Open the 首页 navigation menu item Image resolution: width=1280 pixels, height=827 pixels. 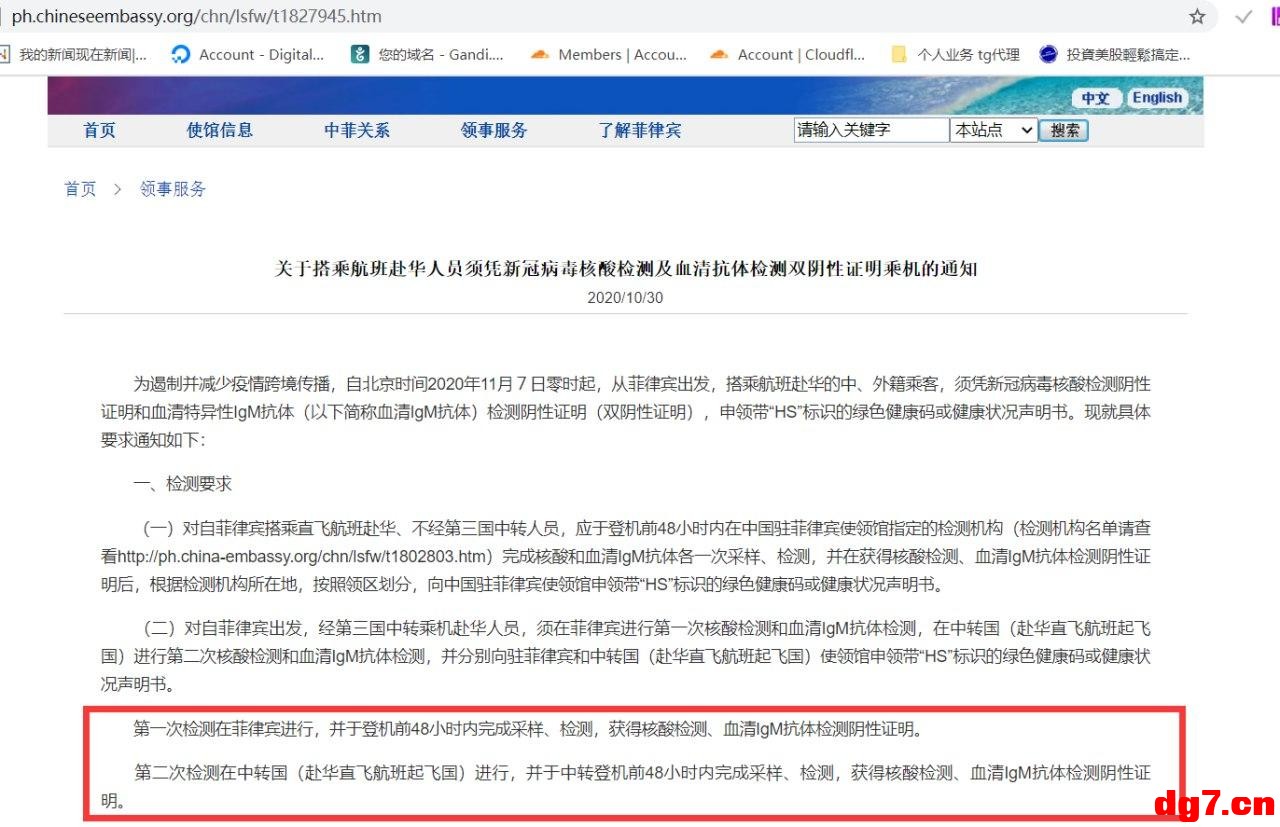pyautogui.click(x=99, y=130)
